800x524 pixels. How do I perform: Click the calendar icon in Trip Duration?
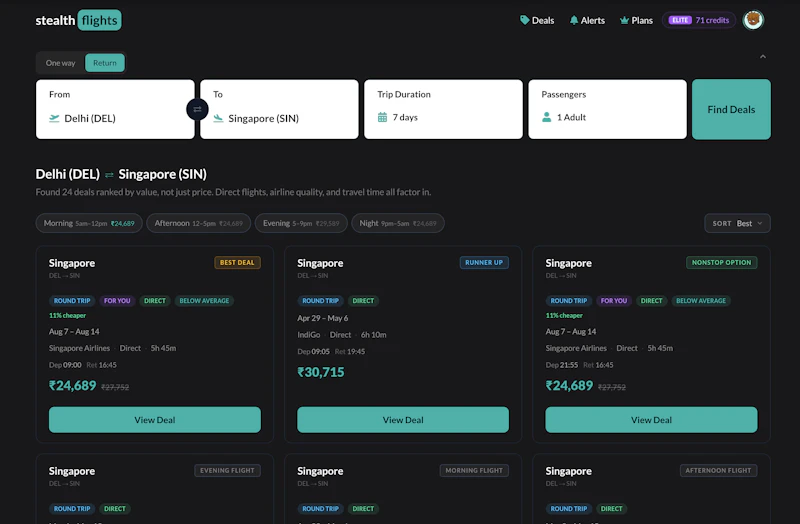tap(382, 117)
